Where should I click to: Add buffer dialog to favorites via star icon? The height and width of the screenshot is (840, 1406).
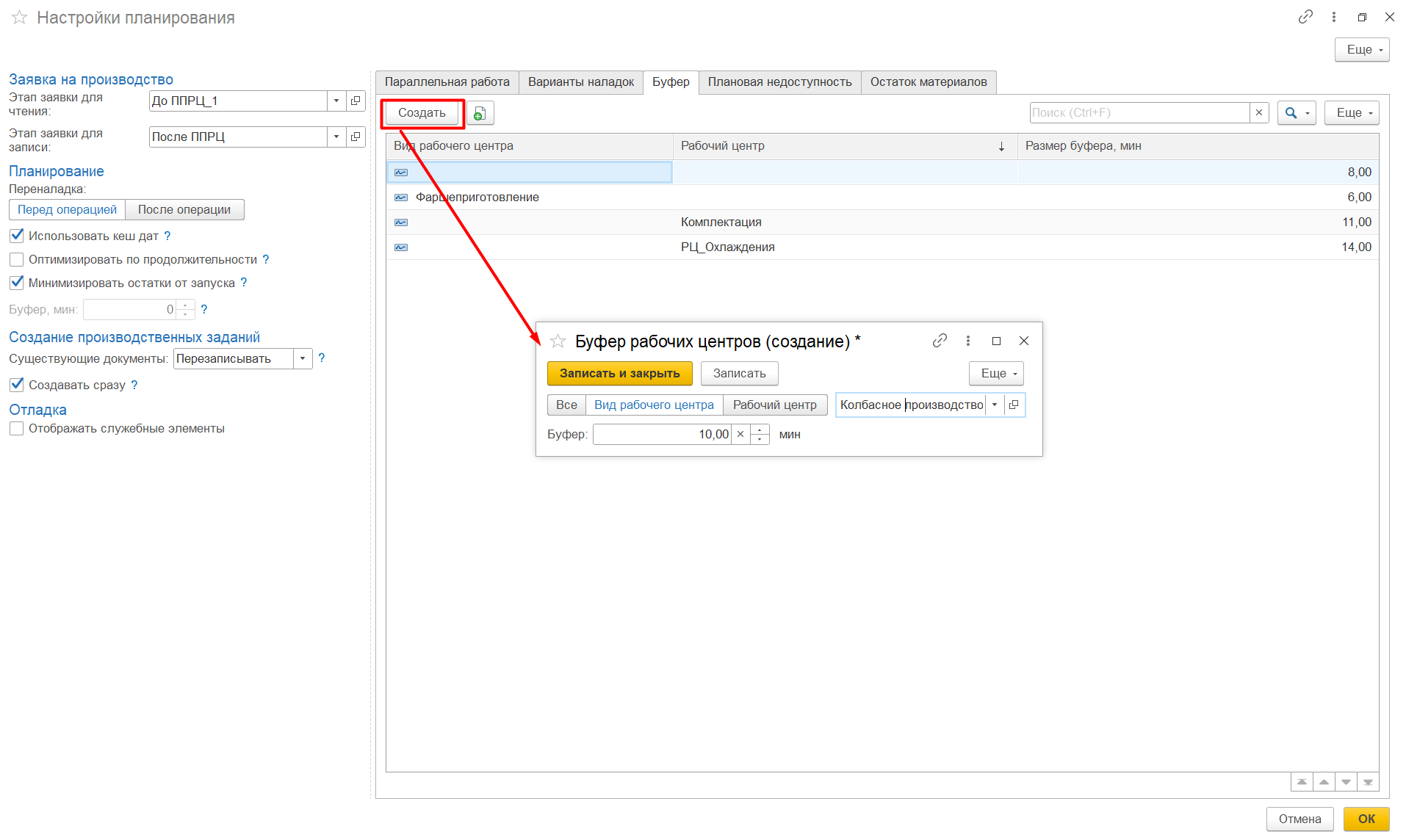558,341
